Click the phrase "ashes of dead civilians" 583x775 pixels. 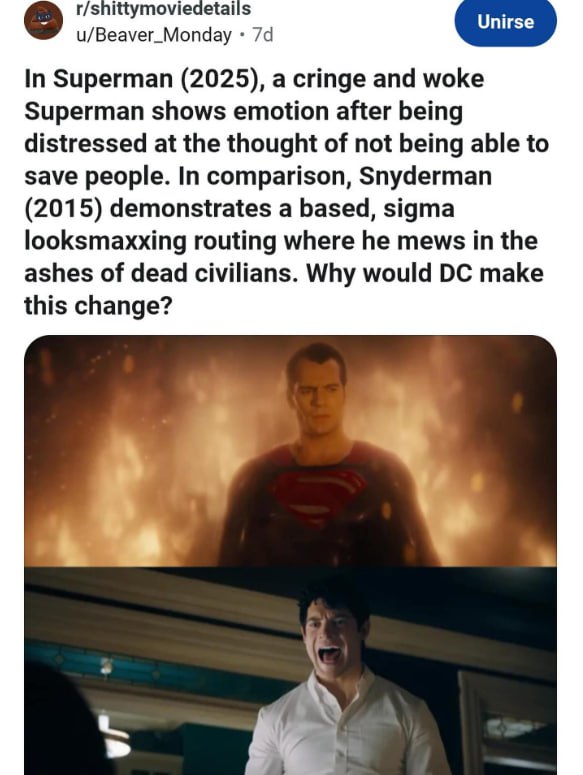[x=159, y=273]
